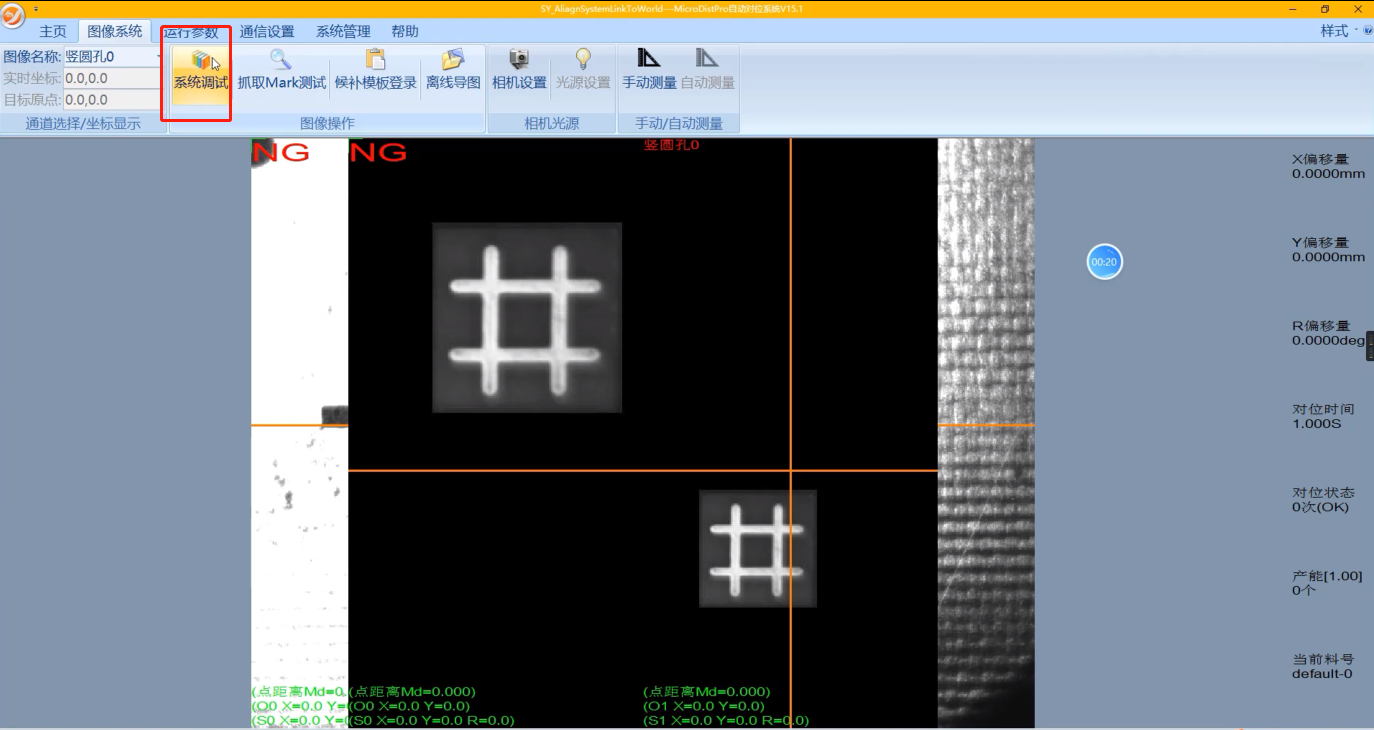Viewport: 1374px width, 730px height.
Task: Switch to the 主页 tab
Action: click(x=53, y=32)
